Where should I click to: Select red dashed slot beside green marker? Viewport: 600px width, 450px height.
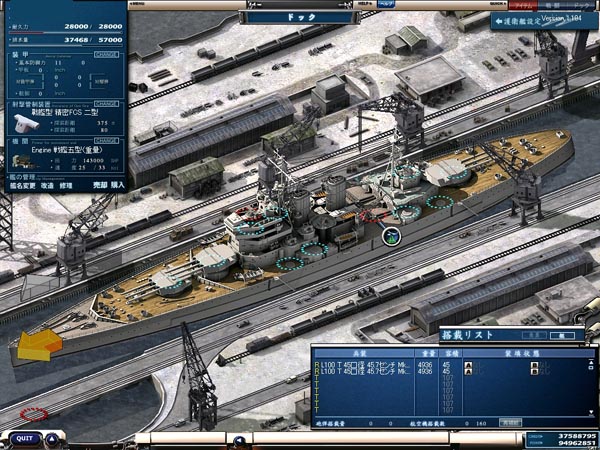coord(373,215)
